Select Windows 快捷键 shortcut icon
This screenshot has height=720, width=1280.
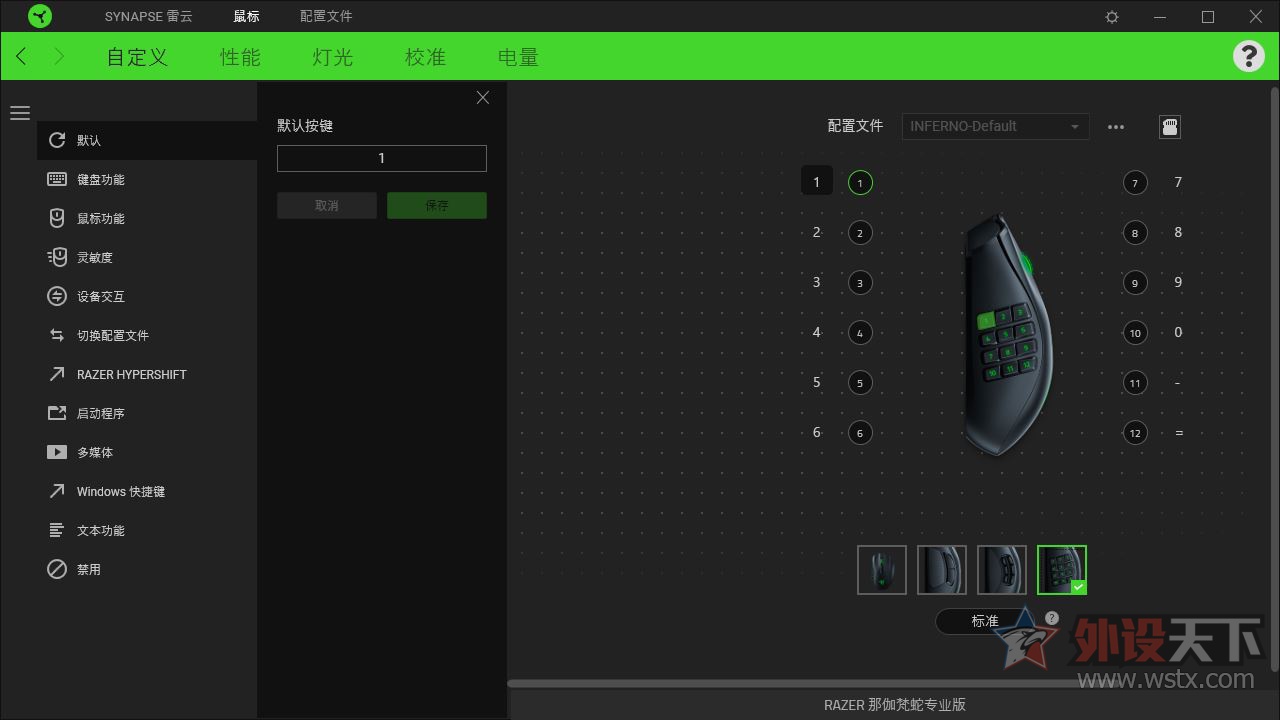pyautogui.click(x=57, y=492)
